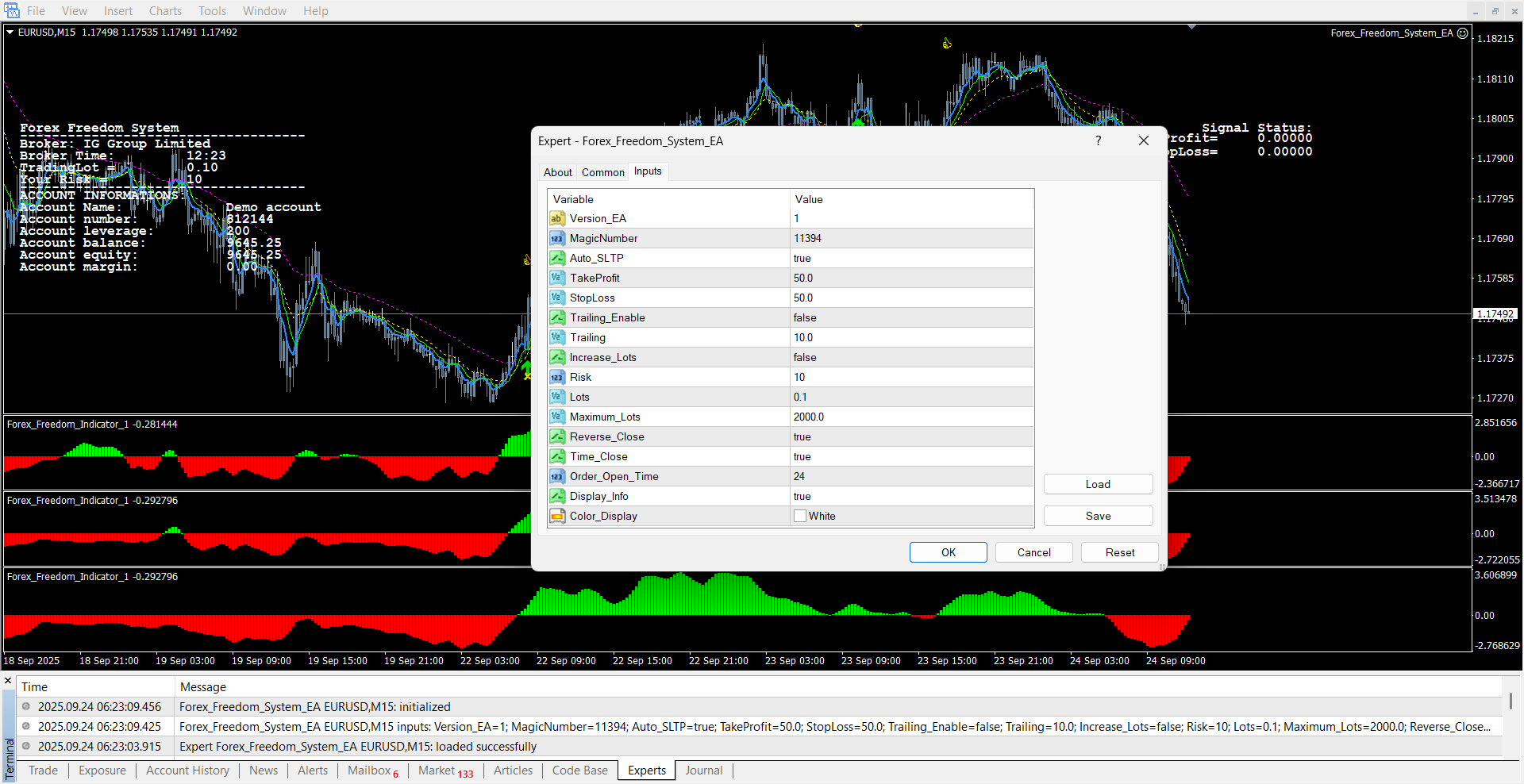The image size is (1524, 784).
Task: Click the MagicNumber integer variable icon
Action: (556, 238)
